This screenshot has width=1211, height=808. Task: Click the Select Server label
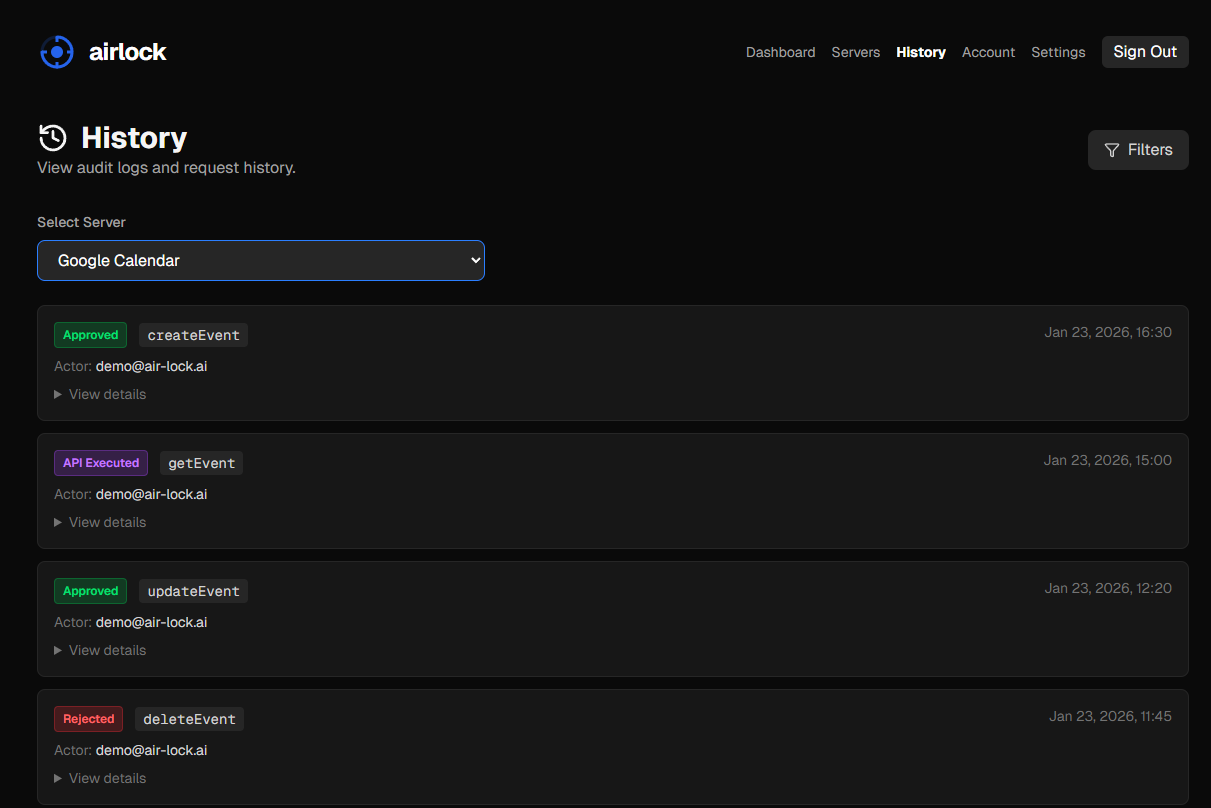[x=82, y=222]
